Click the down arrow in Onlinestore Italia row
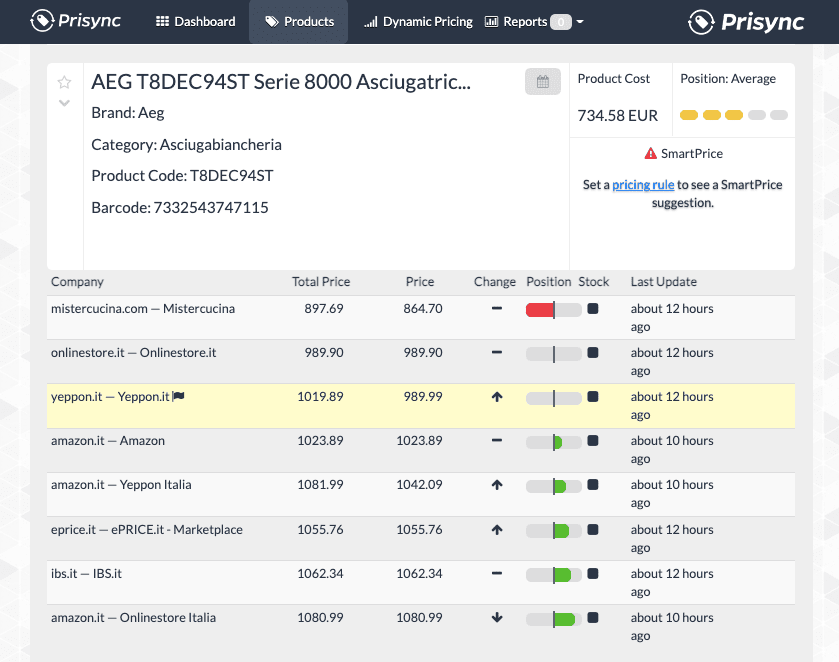839x662 pixels. click(x=496, y=618)
